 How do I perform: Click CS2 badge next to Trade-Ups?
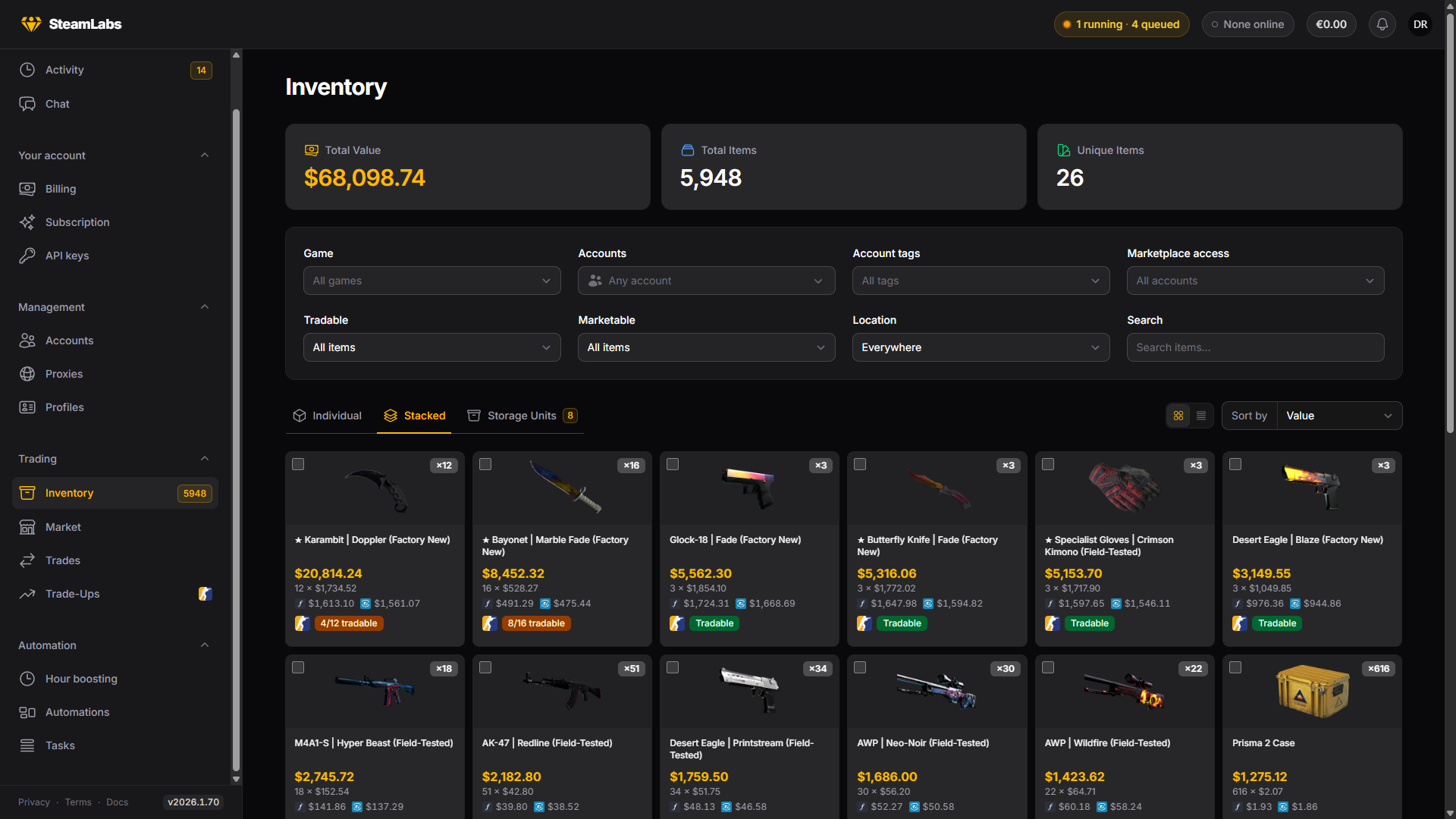click(x=206, y=594)
